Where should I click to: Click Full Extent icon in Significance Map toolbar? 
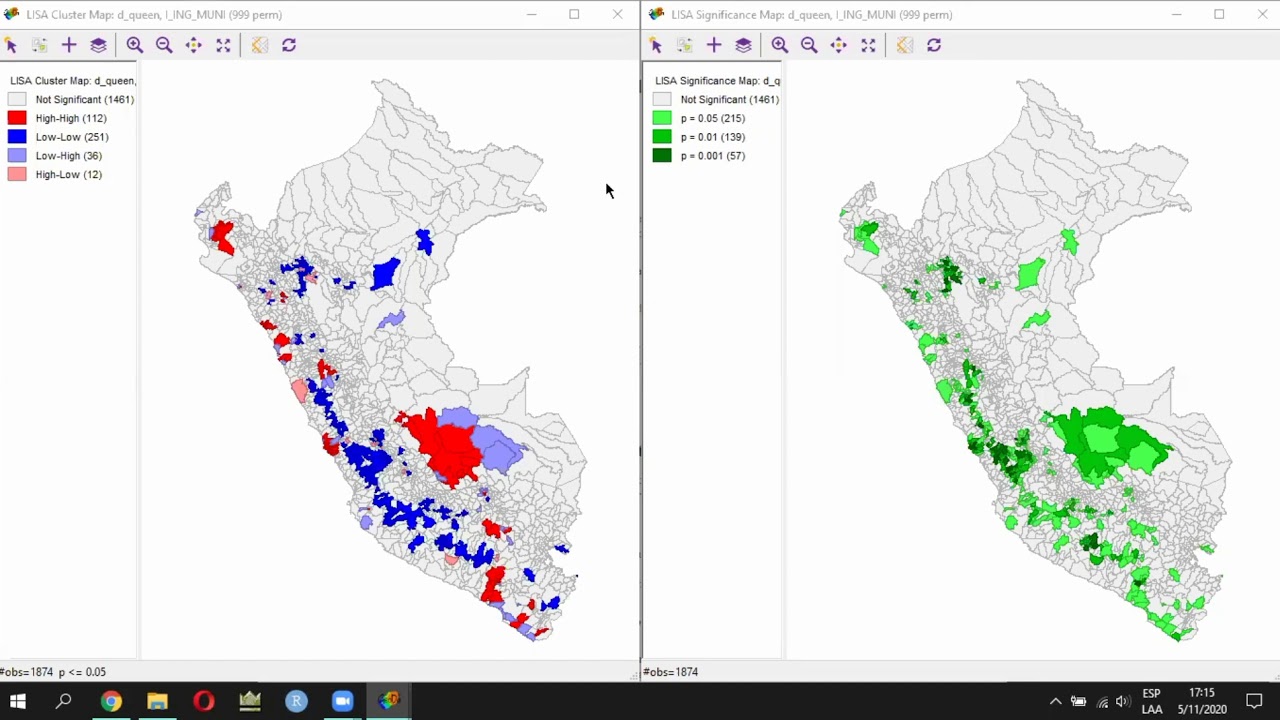click(868, 45)
